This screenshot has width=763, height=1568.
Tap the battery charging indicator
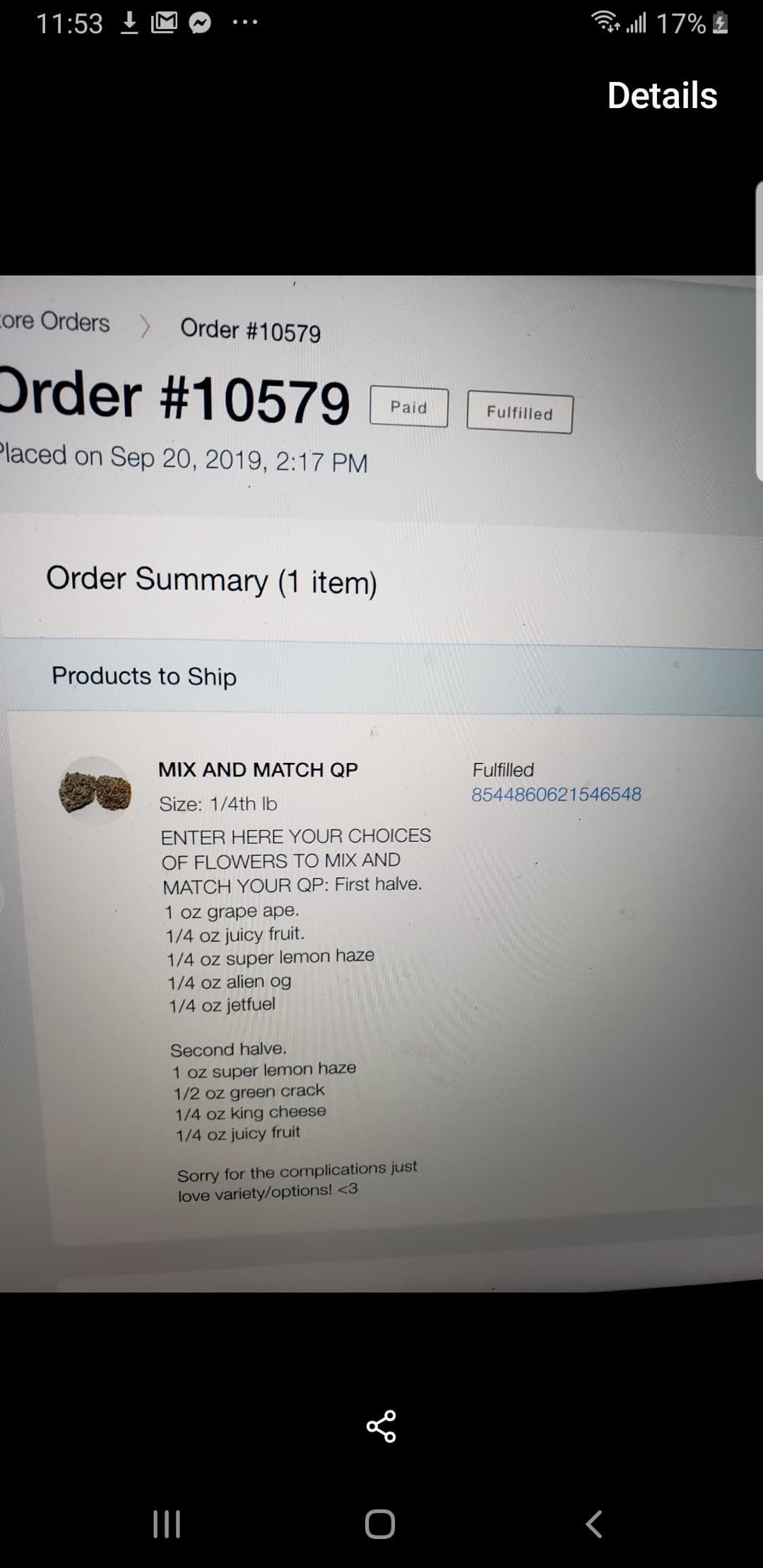(720, 24)
